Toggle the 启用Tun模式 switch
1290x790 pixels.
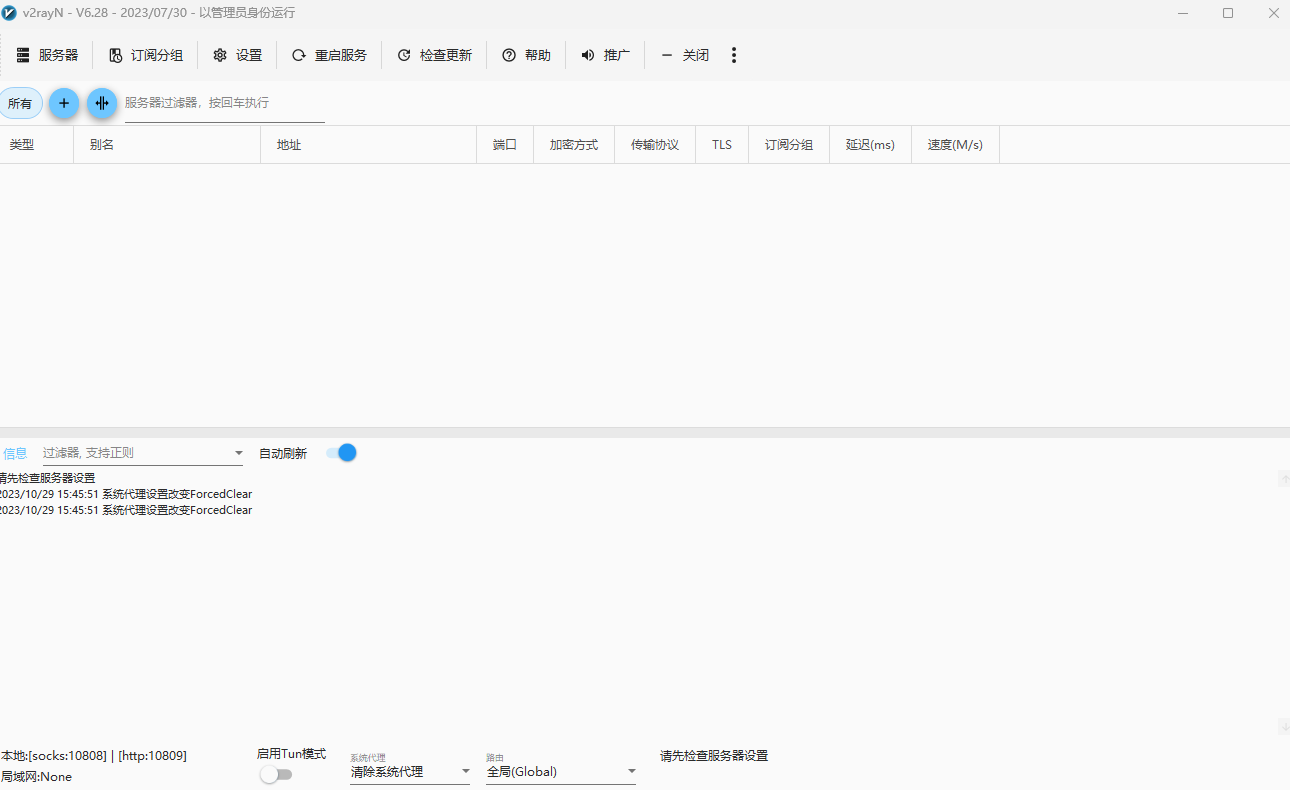pyautogui.click(x=276, y=774)
